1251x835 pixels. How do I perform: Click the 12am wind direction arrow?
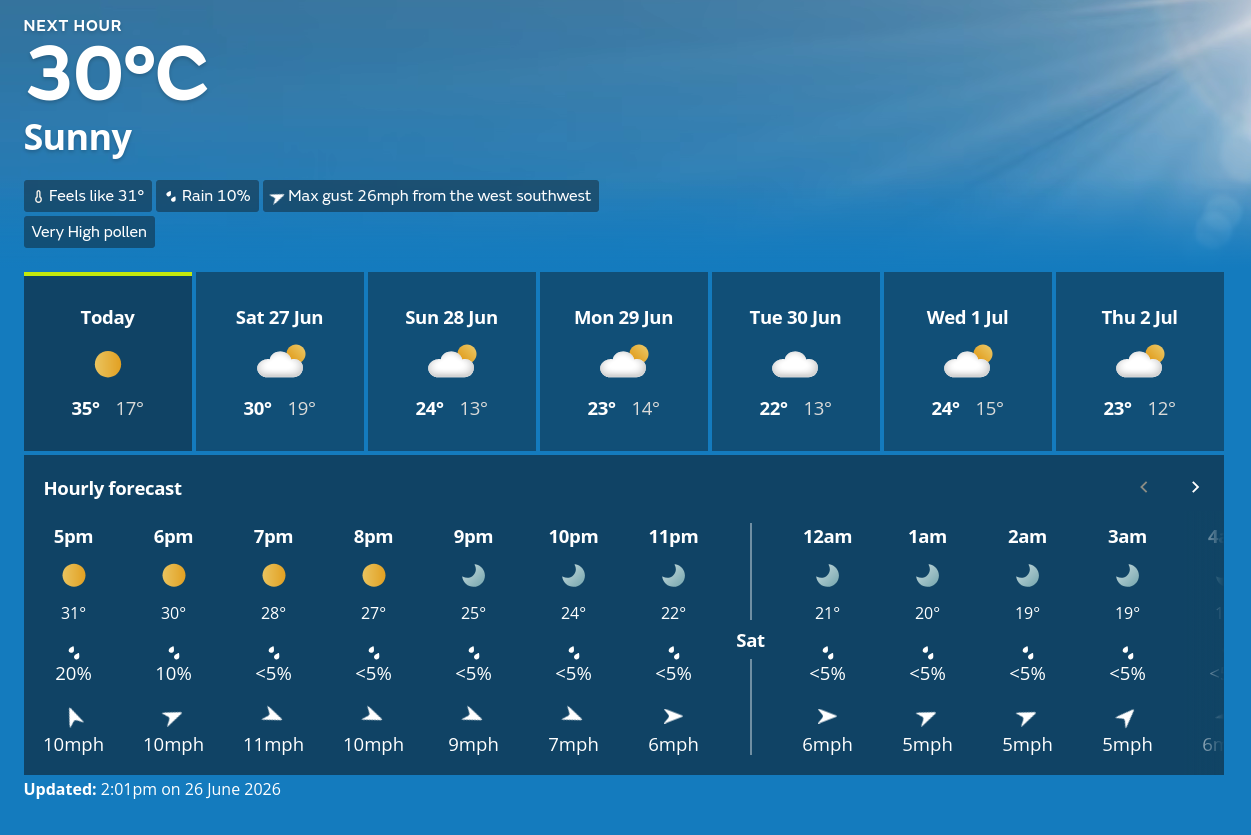coord(827,716)
